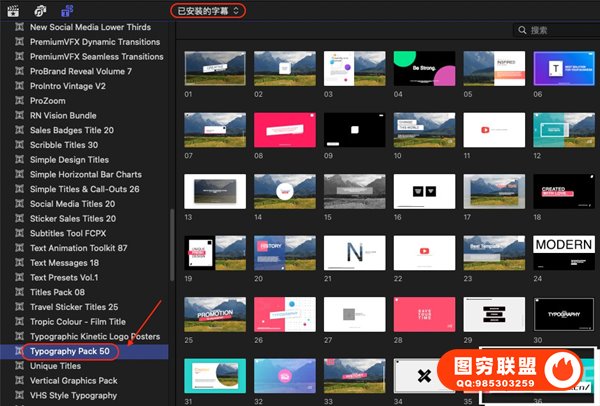Click icon beside Social Media Titles 20
This screenshot has width=600, height=406.
click(21, 203)
